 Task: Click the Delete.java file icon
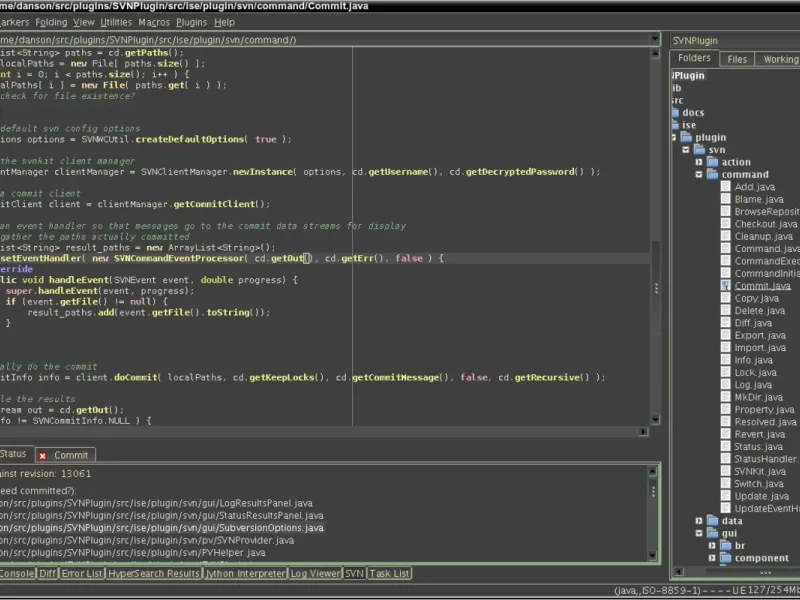(726, 310)
